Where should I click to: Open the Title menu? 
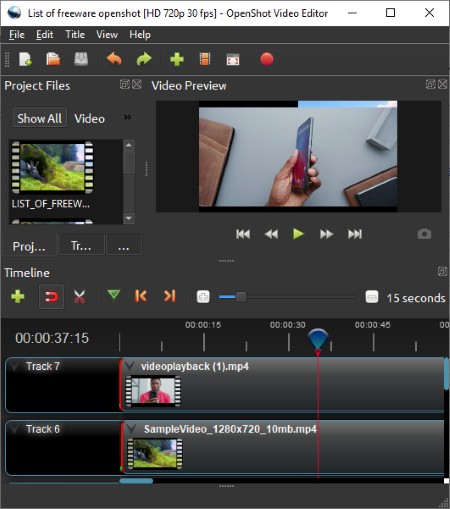click(75, 35)
